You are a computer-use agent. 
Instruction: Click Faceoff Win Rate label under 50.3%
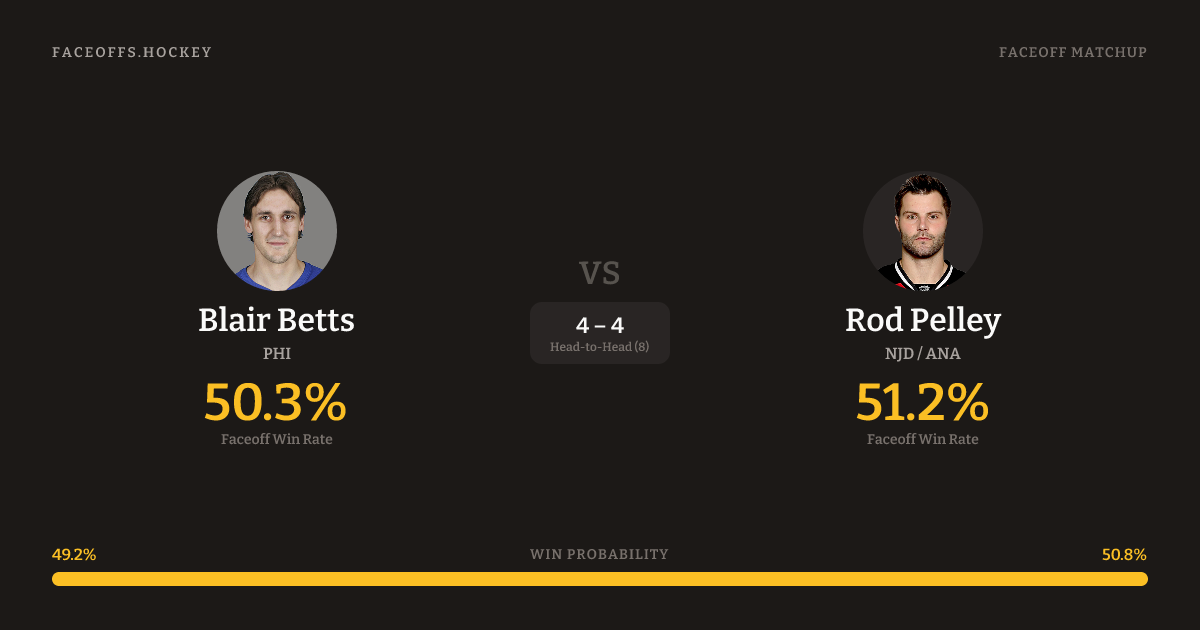(x=277, y=439)
